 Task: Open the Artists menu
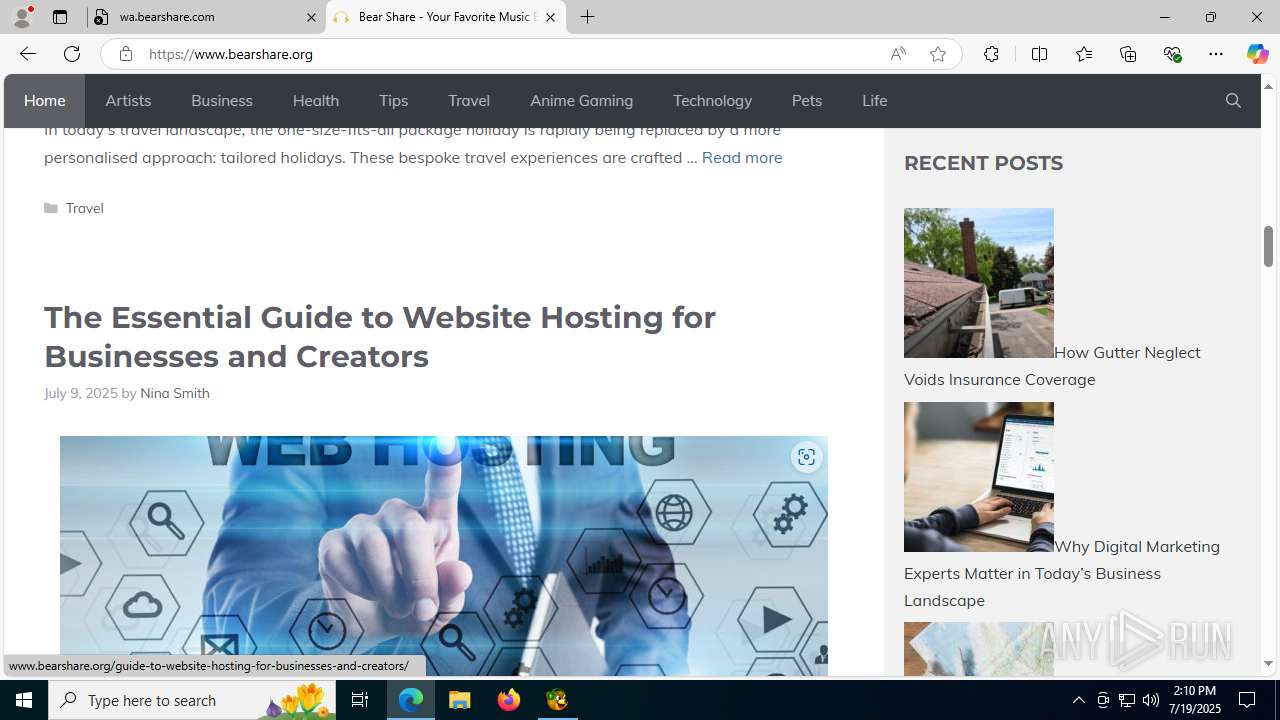coord(128,101)
